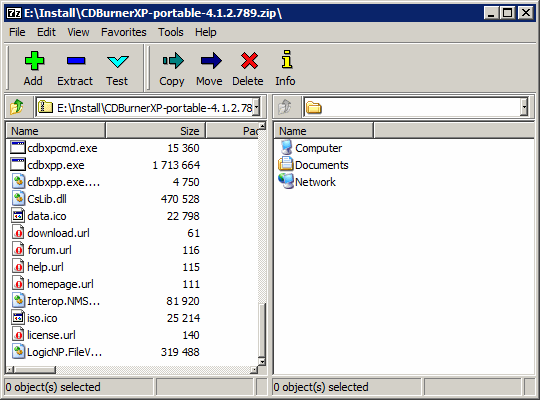Open the Favorites menu
540x400 pixels.
point(124,32)
